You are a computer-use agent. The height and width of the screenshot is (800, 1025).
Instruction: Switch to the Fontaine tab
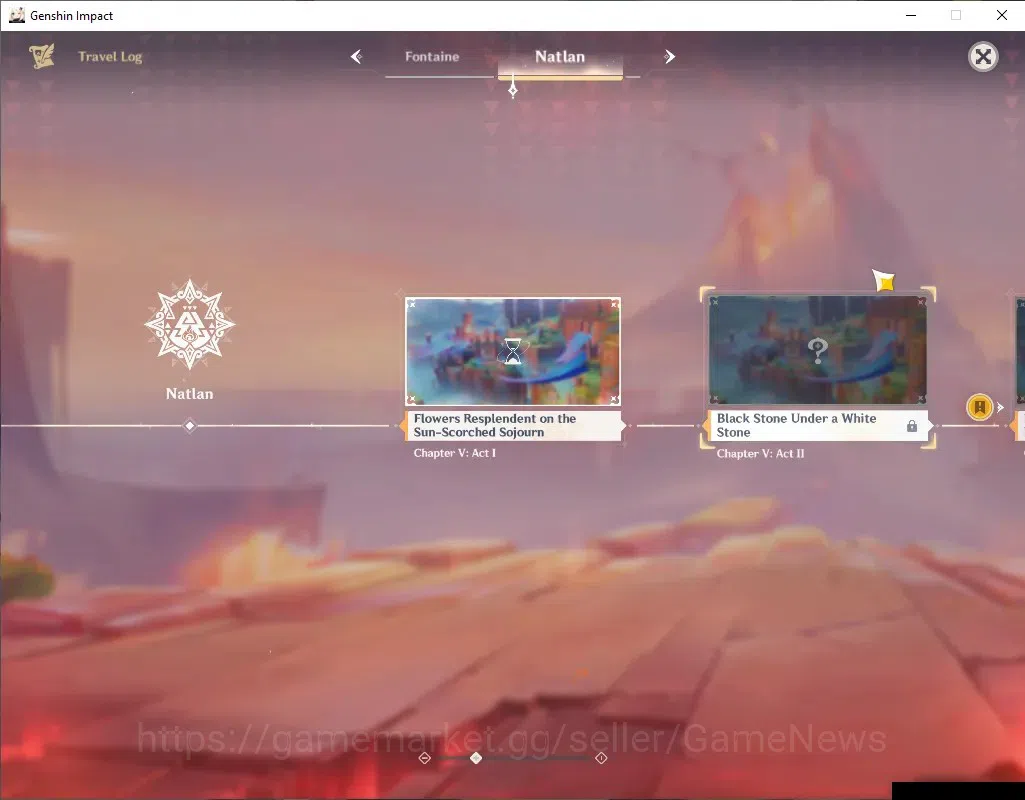(431, 57)
